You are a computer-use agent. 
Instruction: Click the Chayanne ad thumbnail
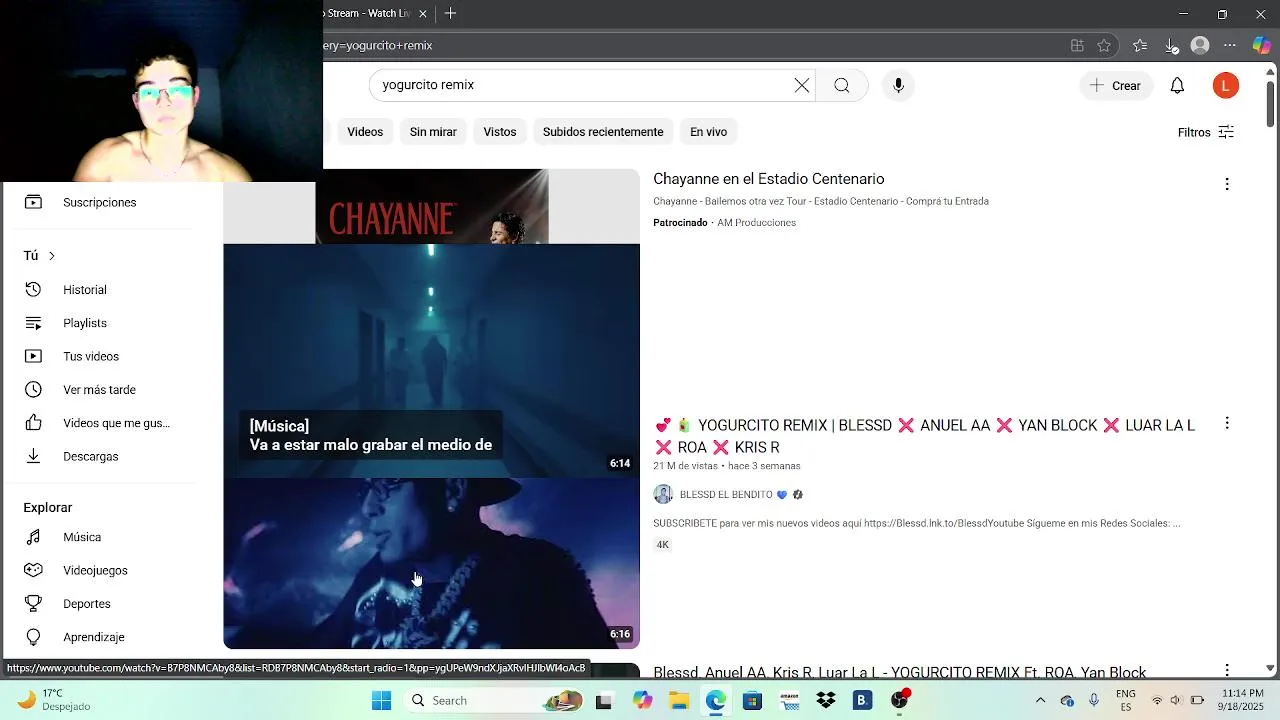(431, 206)
